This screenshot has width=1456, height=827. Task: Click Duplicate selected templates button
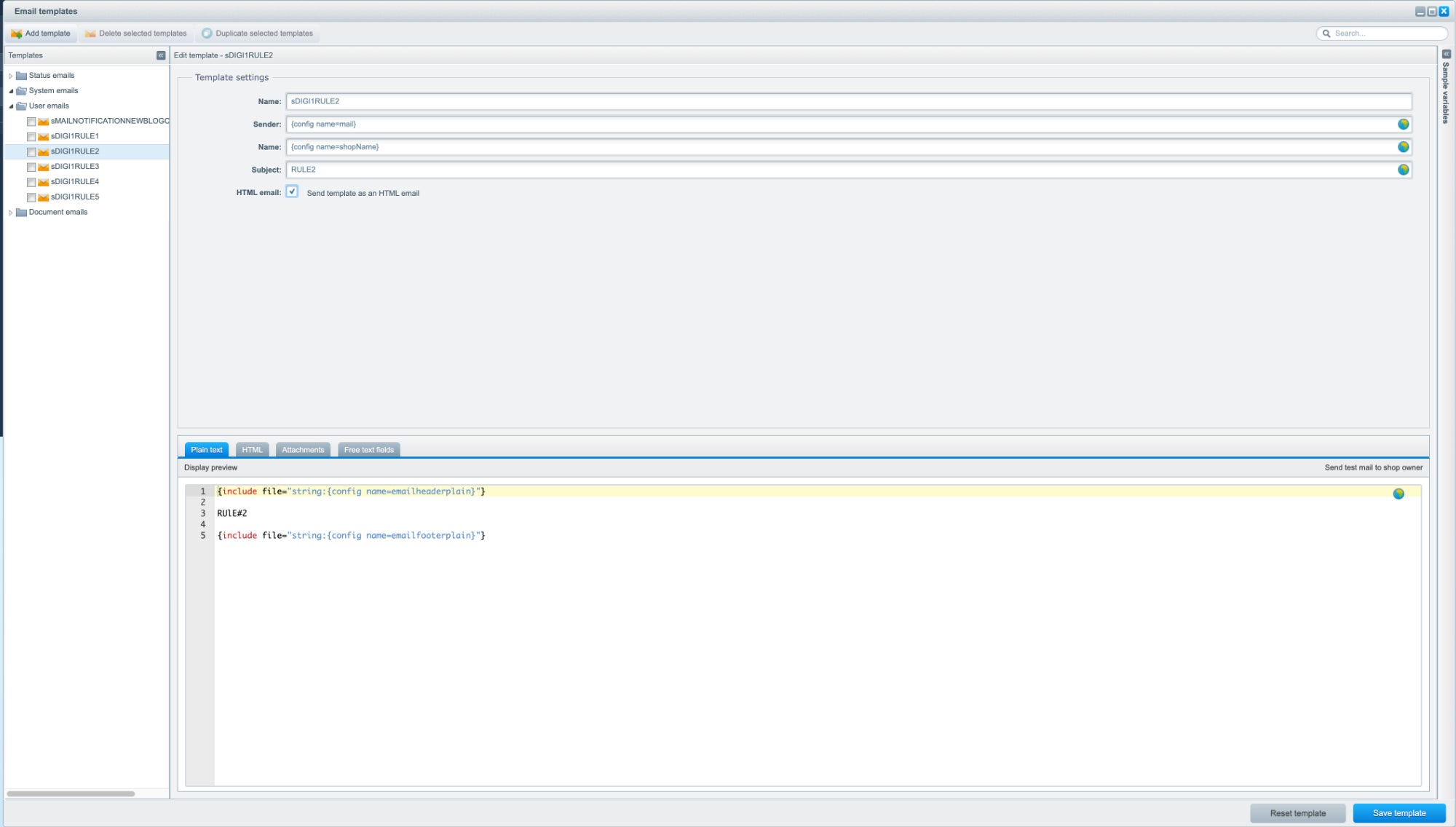pyautogui.click(x=257, y=33)
